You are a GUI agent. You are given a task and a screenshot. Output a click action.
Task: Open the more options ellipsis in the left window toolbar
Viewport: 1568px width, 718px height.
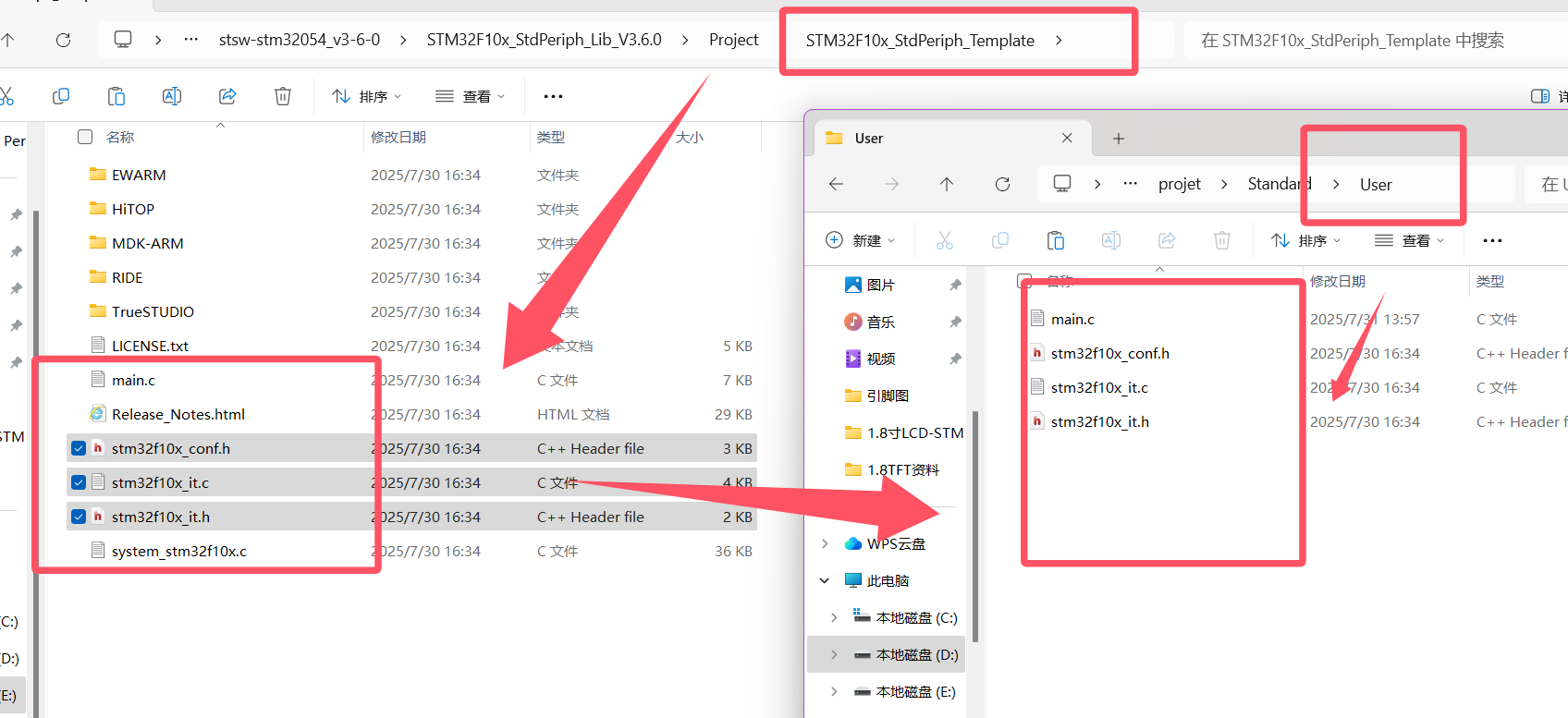553,96
